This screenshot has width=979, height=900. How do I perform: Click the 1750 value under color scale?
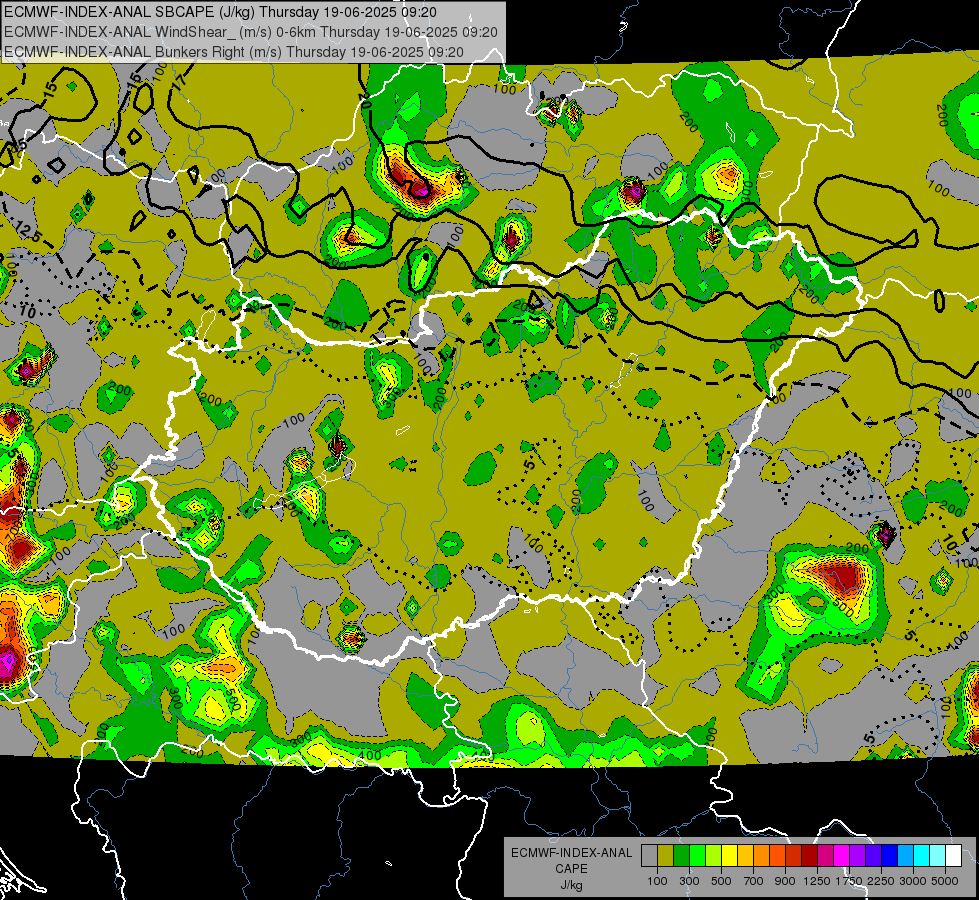[x=849, y=881]
